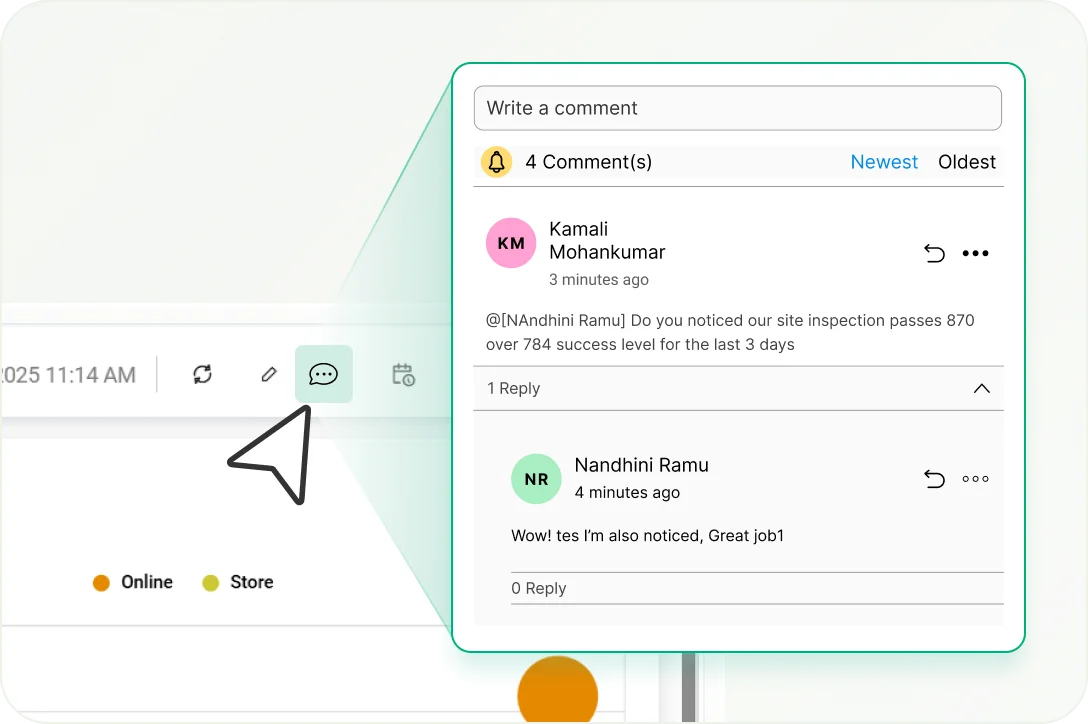Collapse the 1 Reply thread chevron
Image resolution: width=1088 pixels, height=724 pixels.
(x=981, y=388)
